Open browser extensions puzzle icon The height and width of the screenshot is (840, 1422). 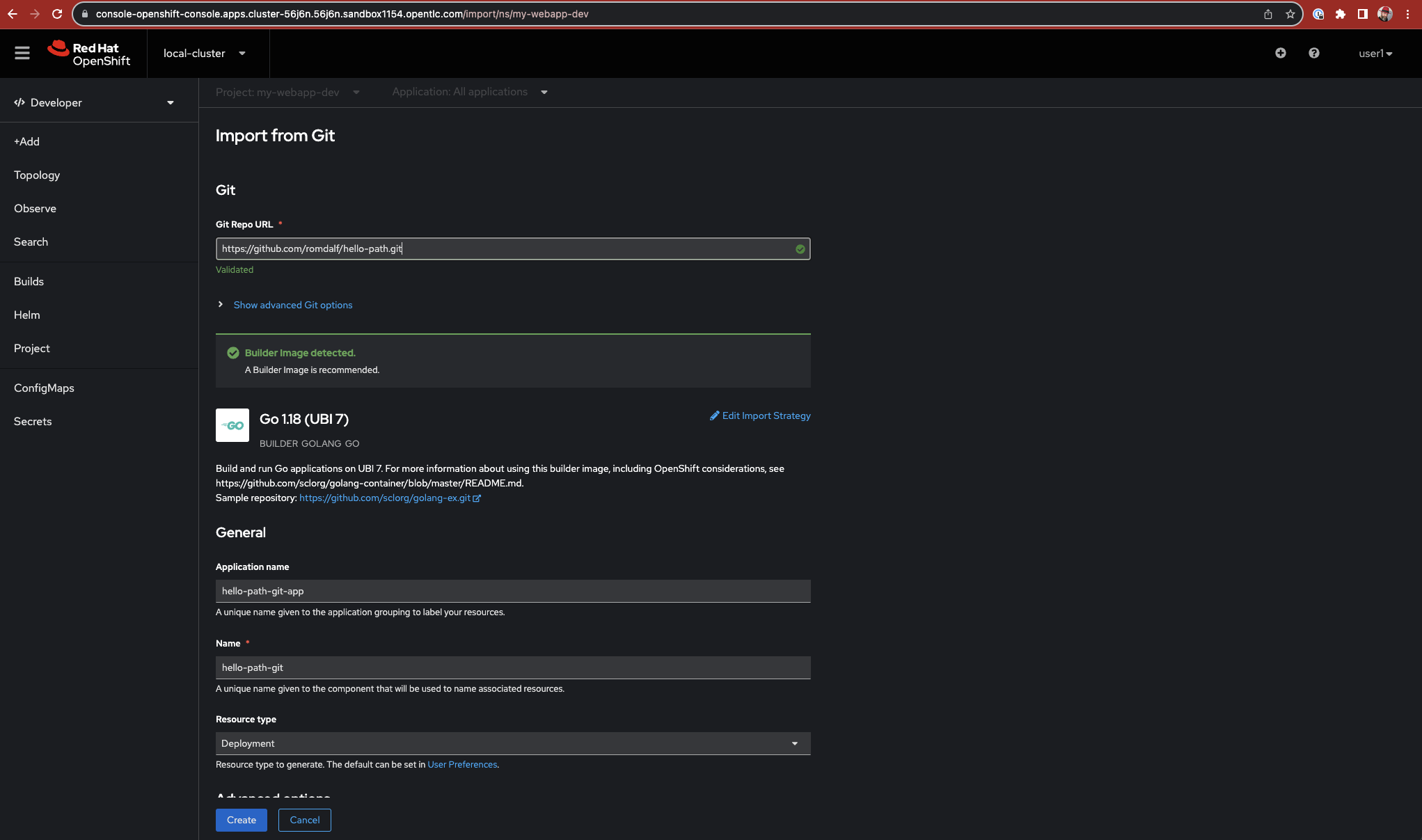pyautogui.click(x=1340, y=14)
